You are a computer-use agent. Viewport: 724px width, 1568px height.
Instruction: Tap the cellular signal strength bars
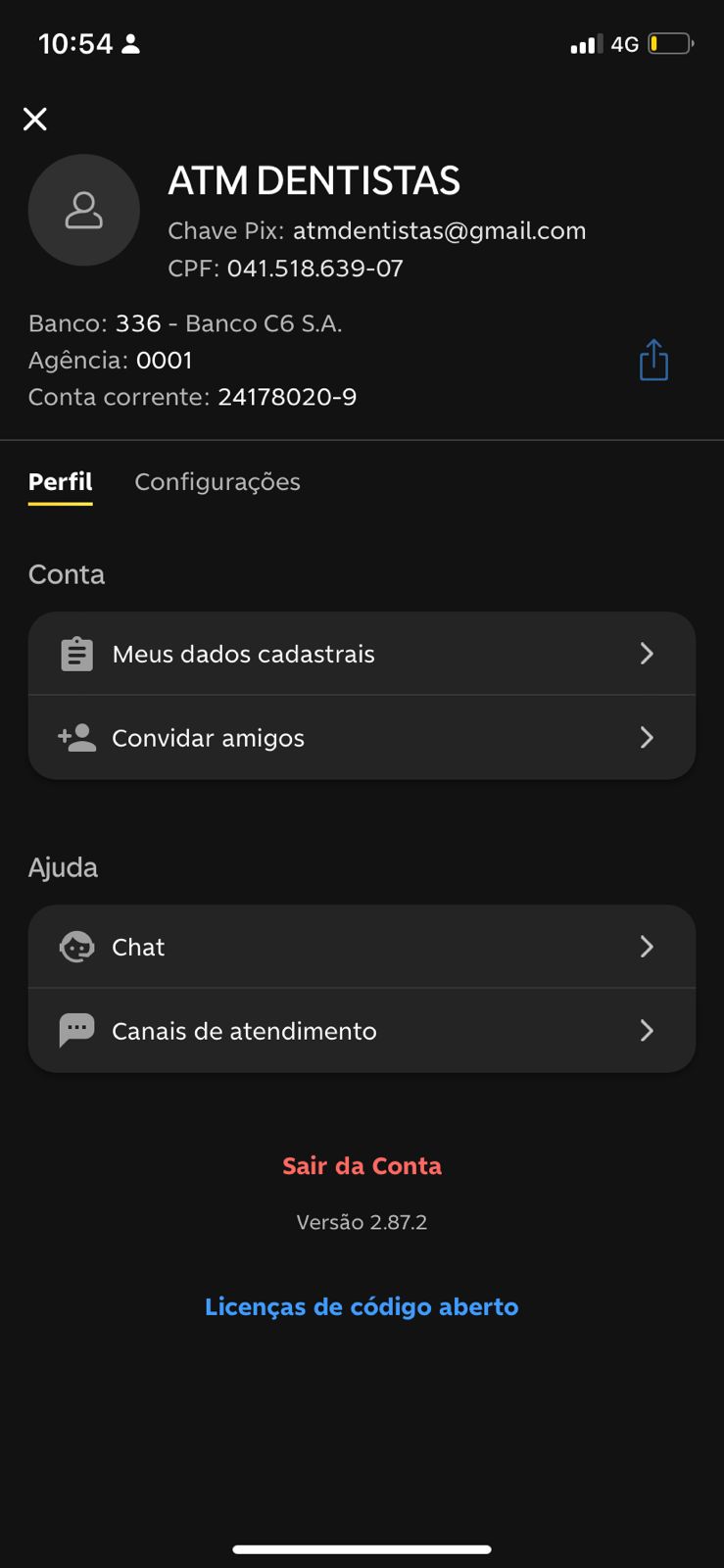586,44
